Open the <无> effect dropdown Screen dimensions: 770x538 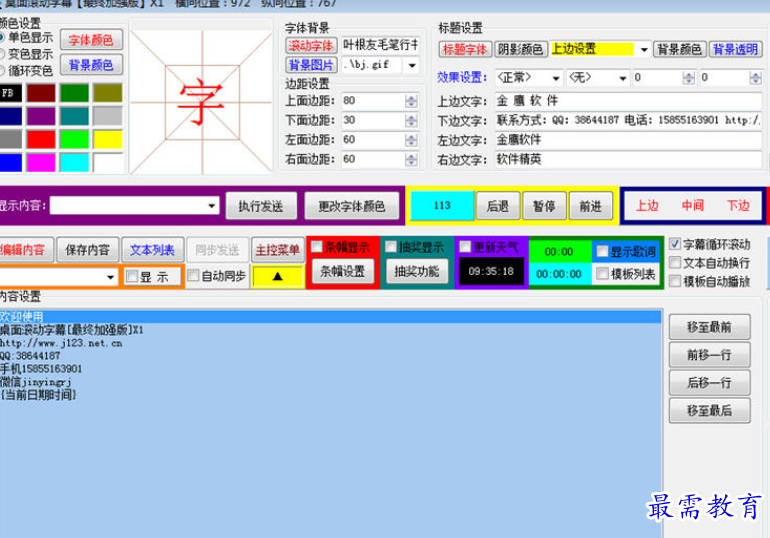coord(623,78)
